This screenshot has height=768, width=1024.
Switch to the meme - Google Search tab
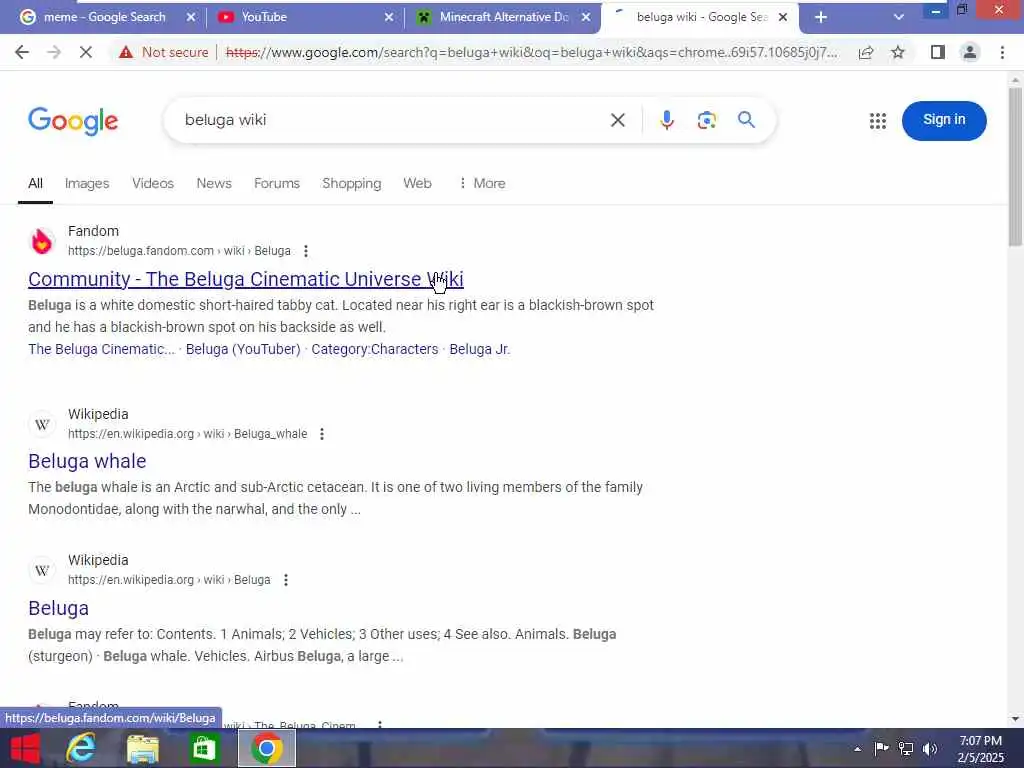(x=104, y=18)
